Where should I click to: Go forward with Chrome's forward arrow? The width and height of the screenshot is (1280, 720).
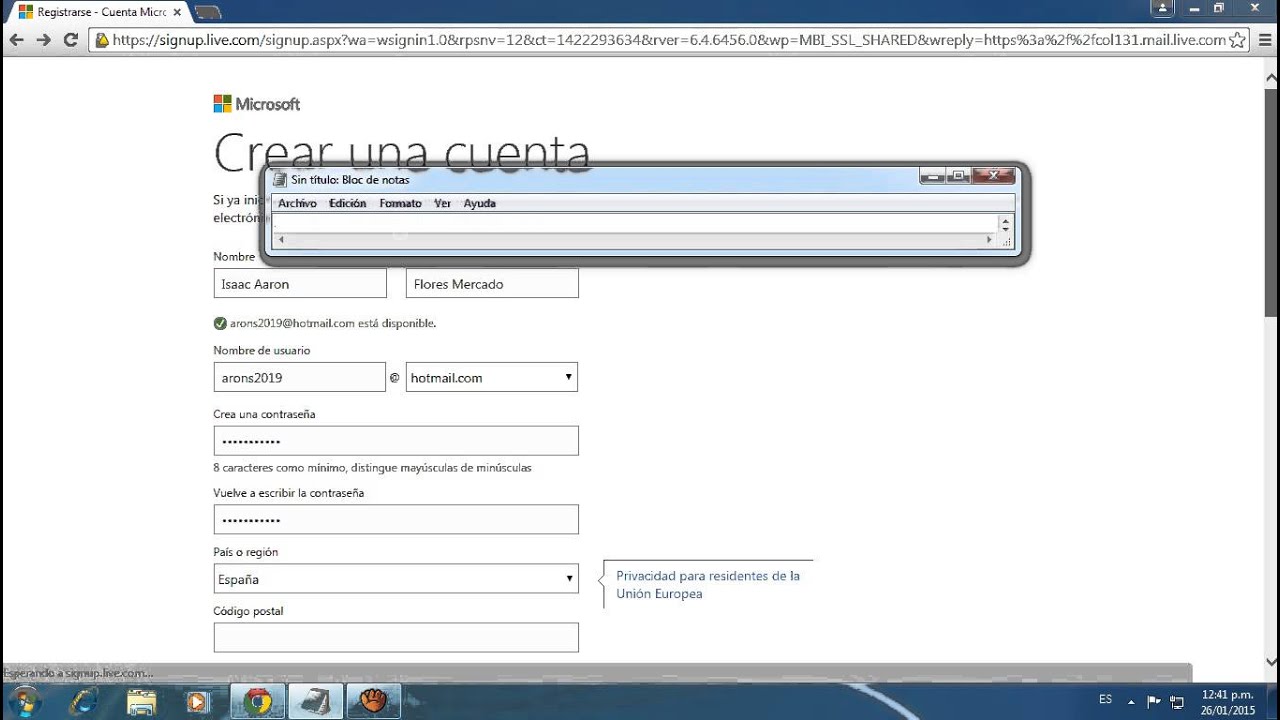pyautogui.click(x=44, y=41)
